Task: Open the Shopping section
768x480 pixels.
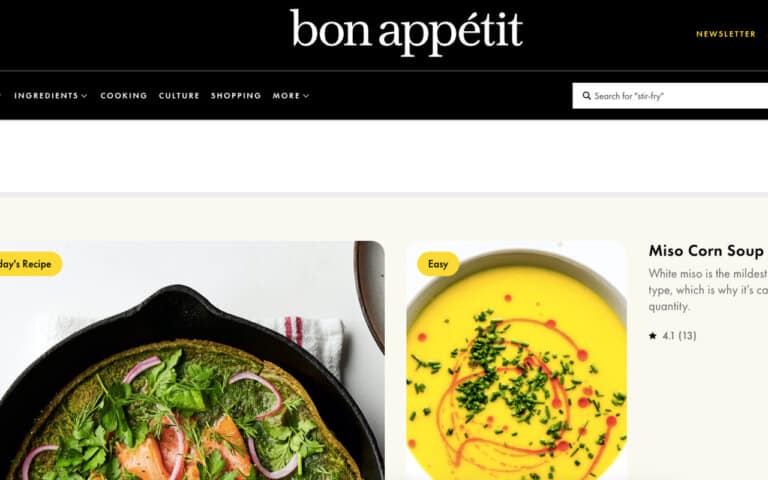Action: click(x=236, y=96)
